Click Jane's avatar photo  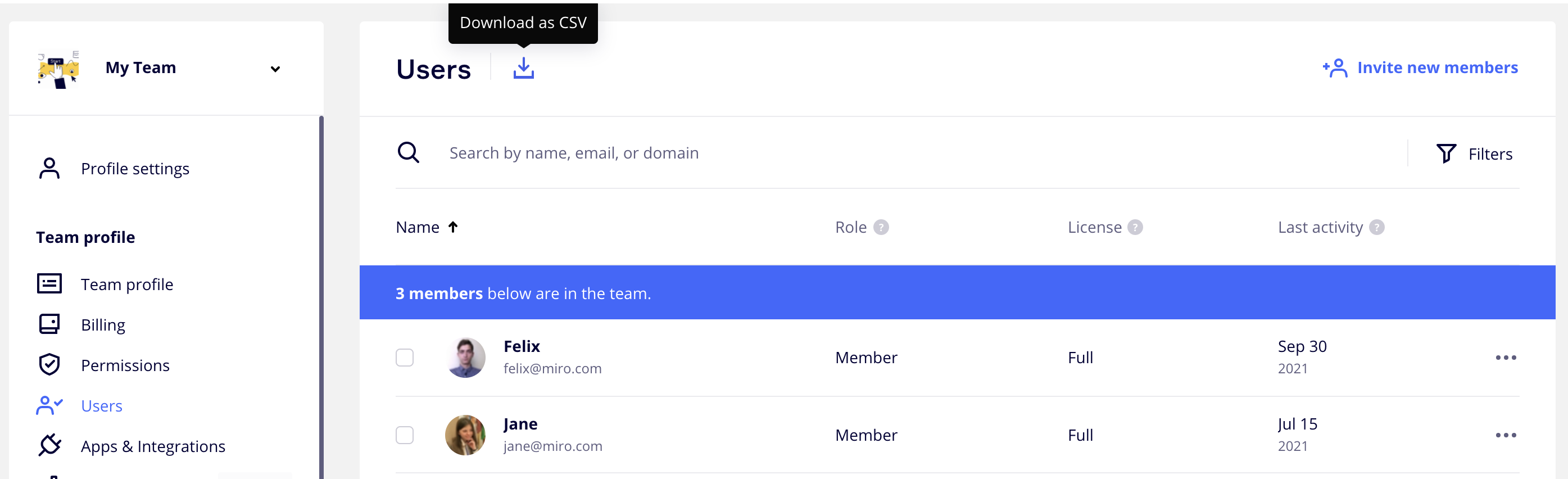466,435
